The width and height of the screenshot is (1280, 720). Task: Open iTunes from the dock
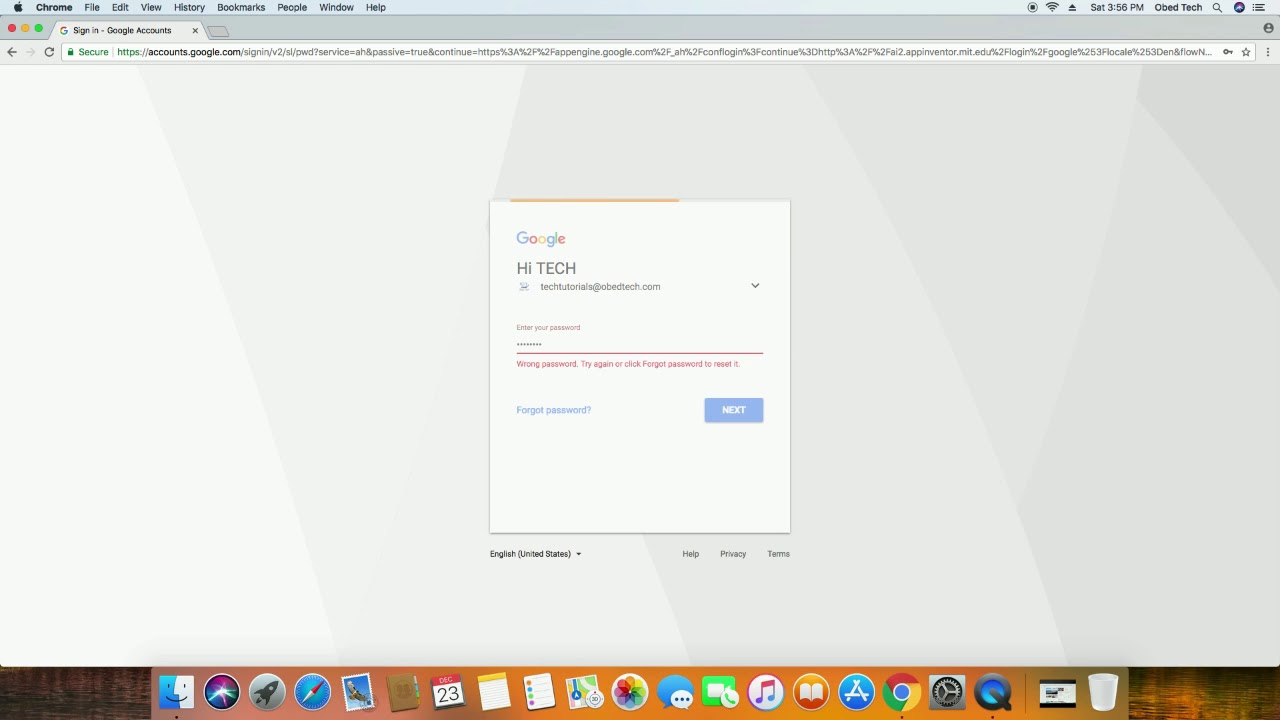click(x=765, y=692)
